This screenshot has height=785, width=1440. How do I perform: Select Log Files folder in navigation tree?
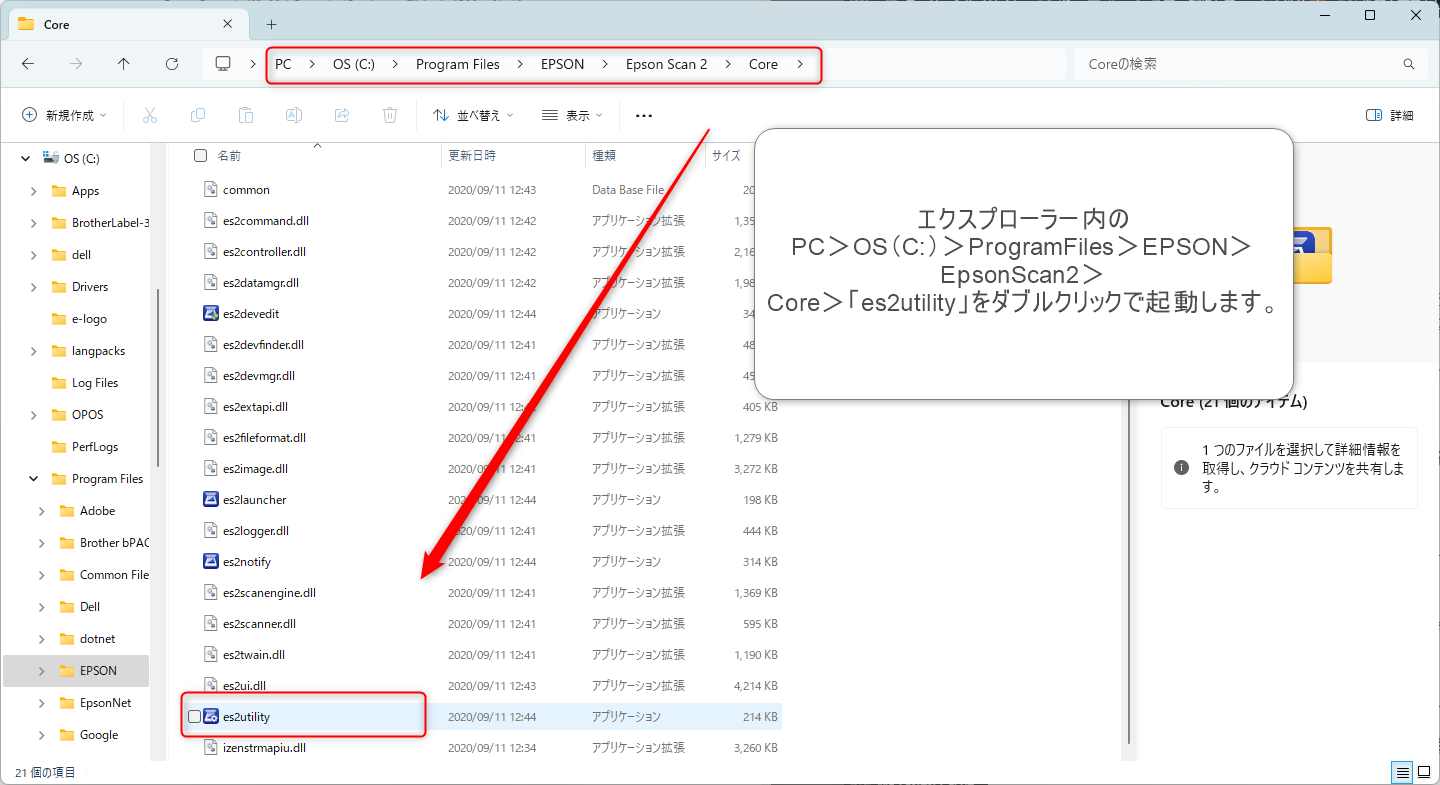[x=95, y=383]
